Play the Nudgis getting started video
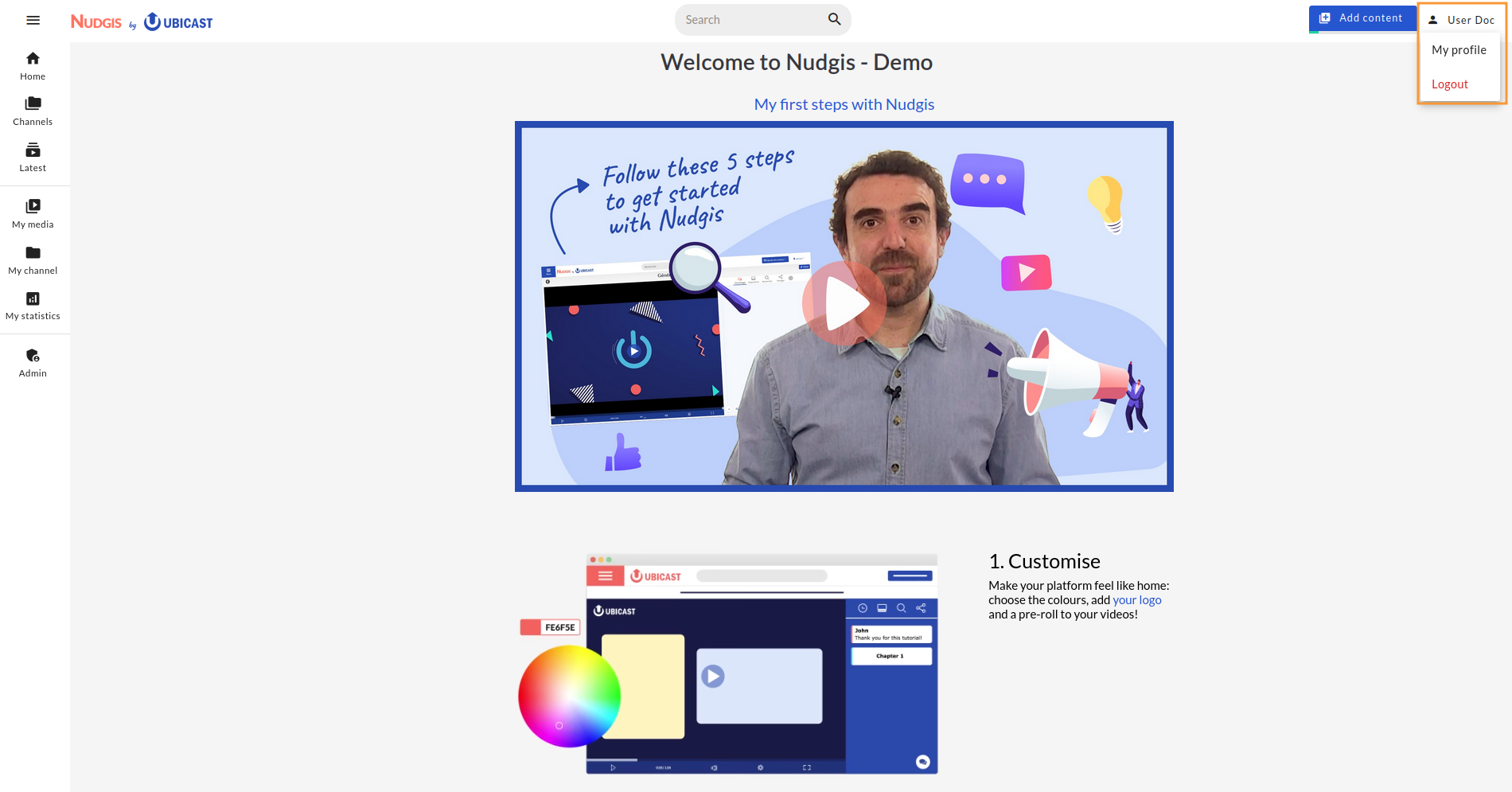The width and height of the screenshot is (1512, 792). [x=844, y=304]
